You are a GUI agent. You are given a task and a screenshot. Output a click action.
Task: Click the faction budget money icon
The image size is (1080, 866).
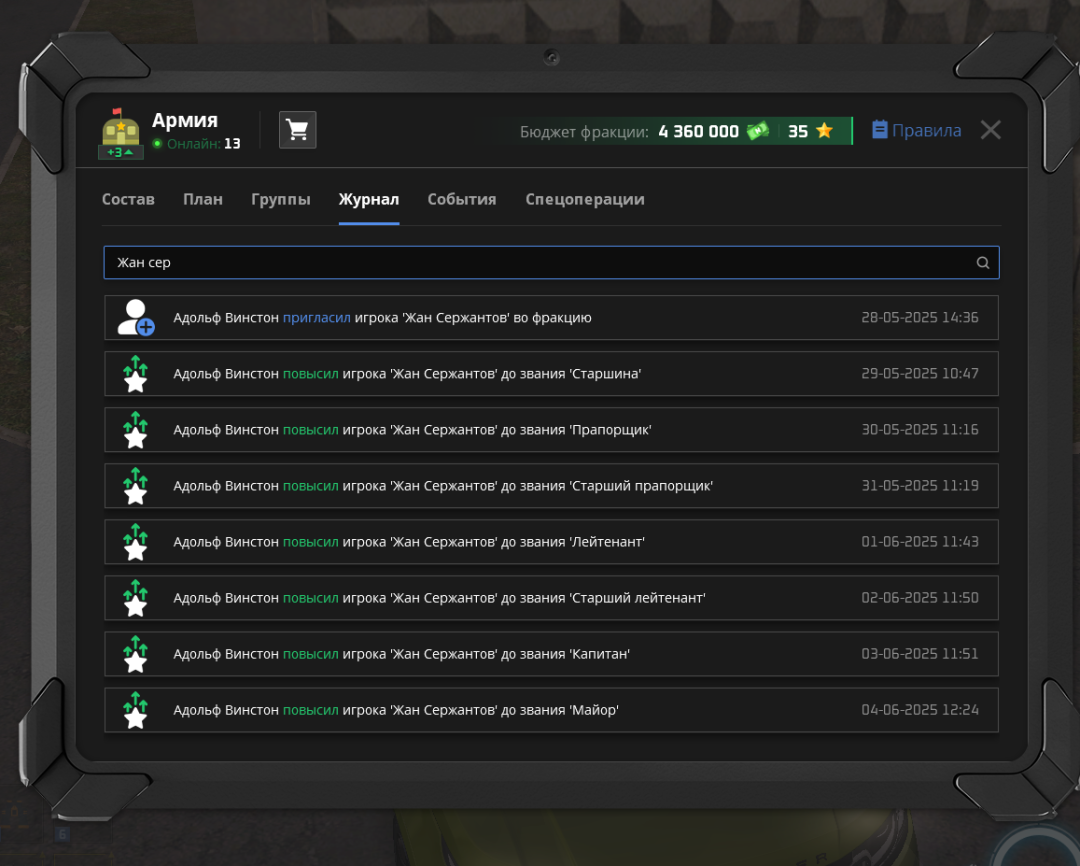click(x=758, y=131)
